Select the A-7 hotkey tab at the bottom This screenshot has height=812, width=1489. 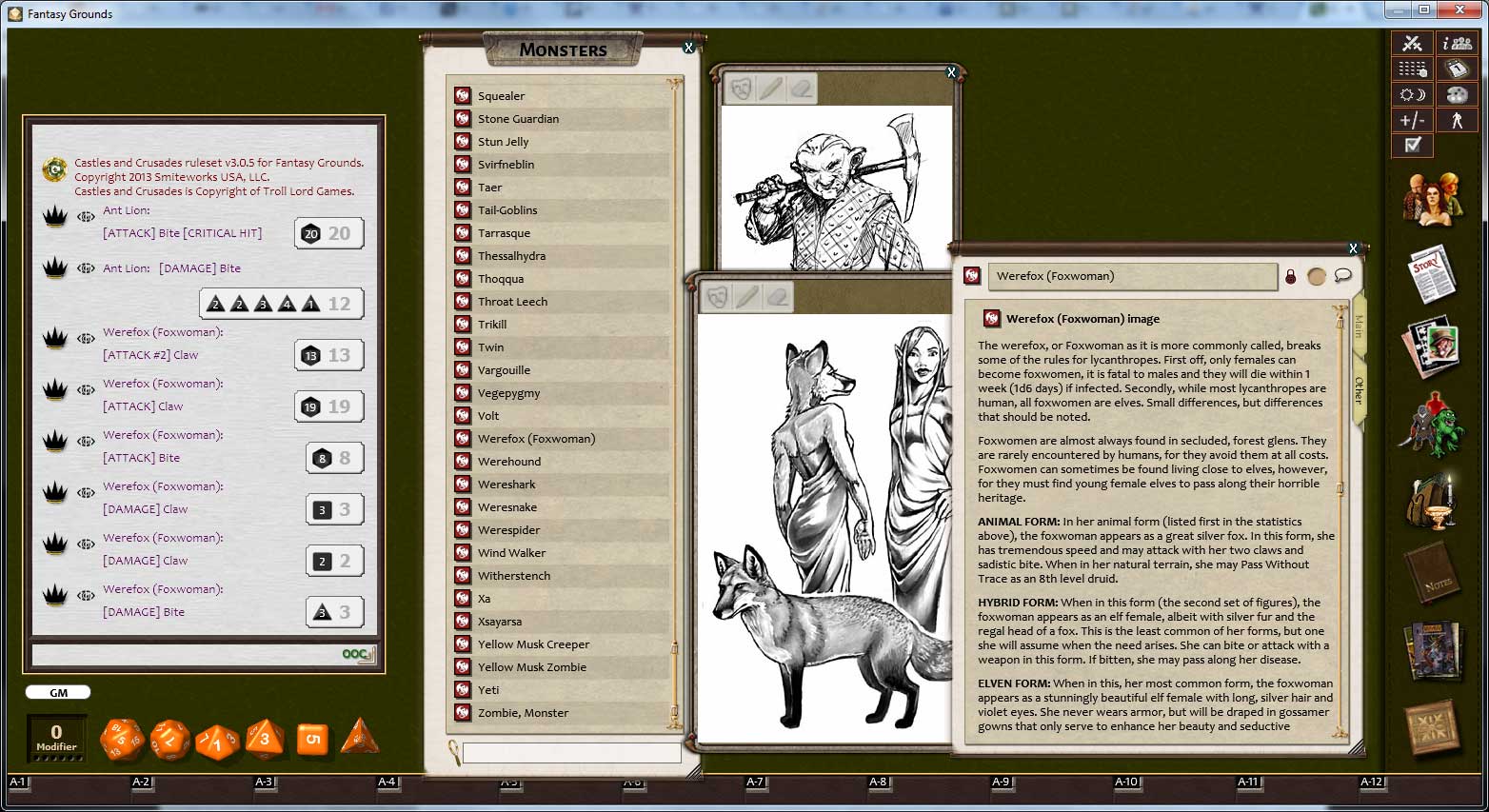point(755,782)
